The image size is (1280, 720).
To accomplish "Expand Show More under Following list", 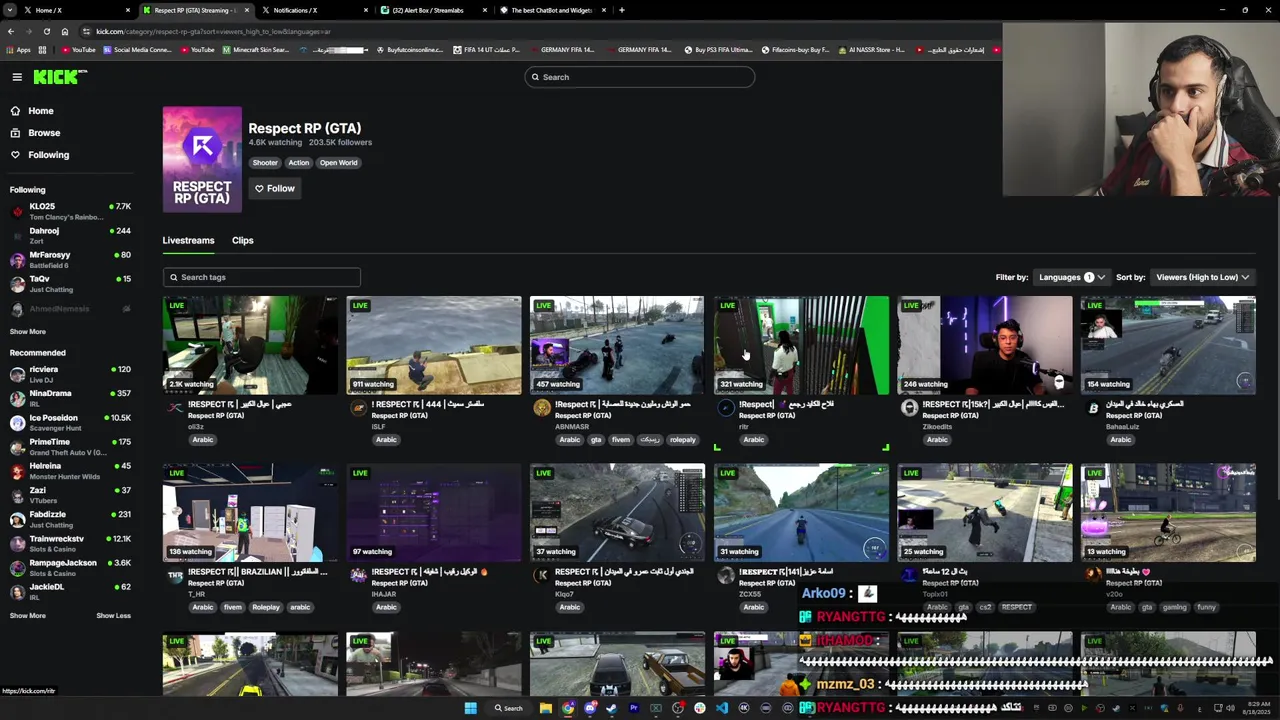I will pyautogui.click(x=28, y=331).
